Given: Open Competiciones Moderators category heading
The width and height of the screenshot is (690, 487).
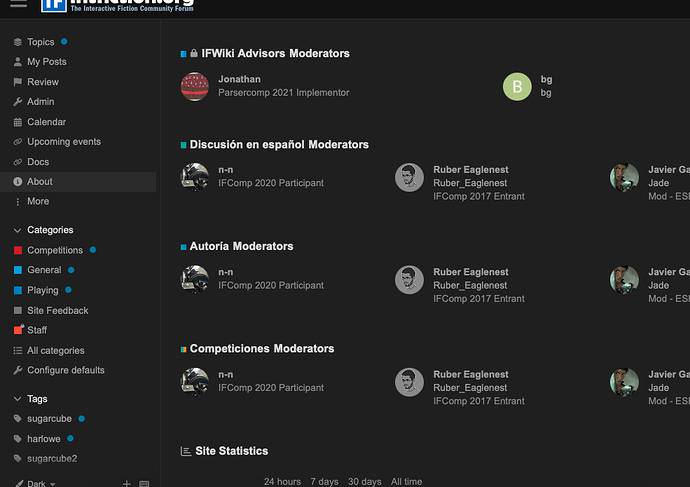Looking at the screenshot, I should tap(262, 348).
